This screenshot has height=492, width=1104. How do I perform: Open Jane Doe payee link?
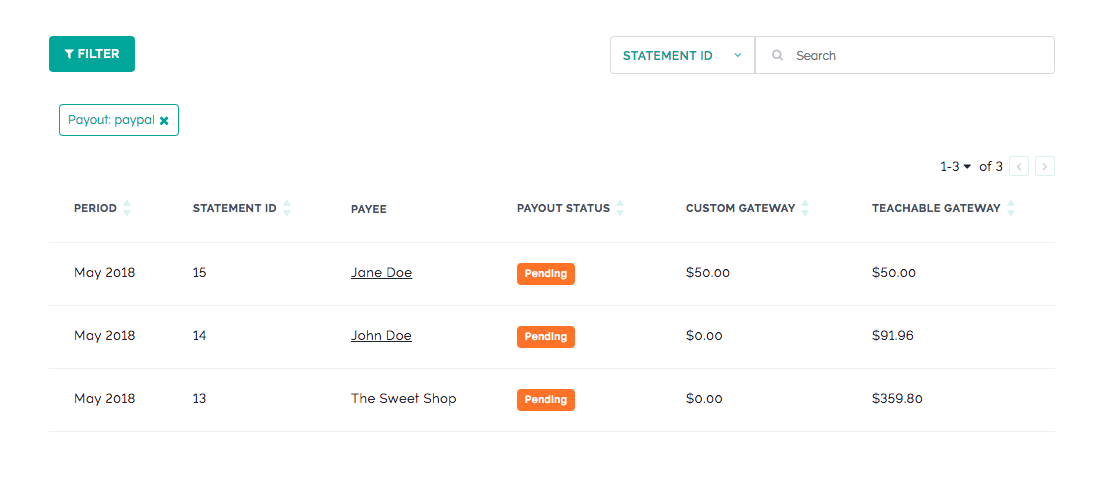coord(382,273)
